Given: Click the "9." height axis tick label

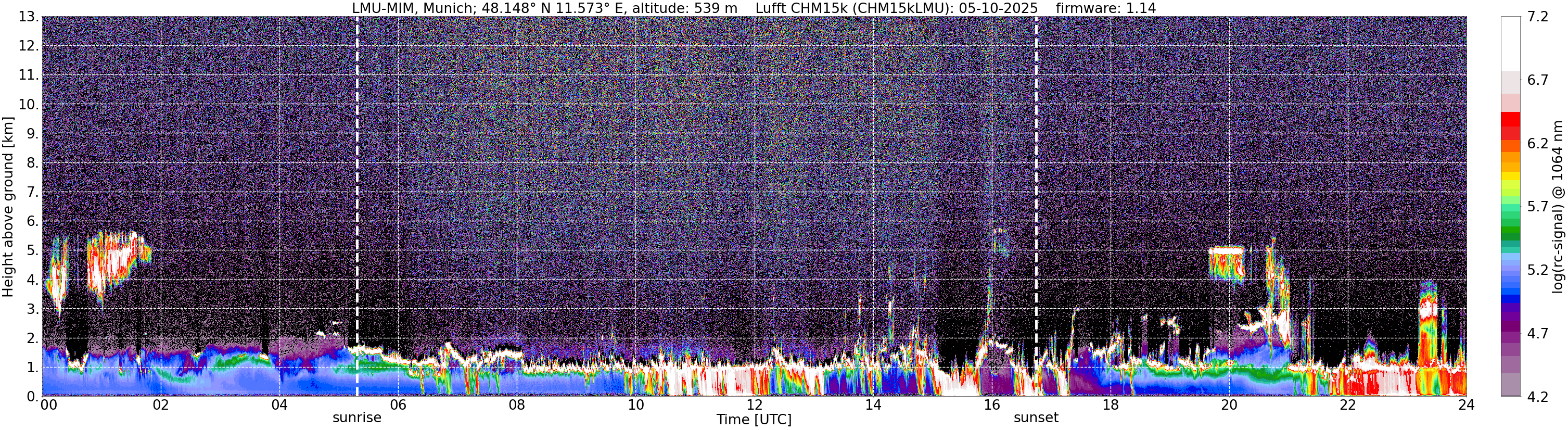Looking at the screenshot, I should [x=33, y=134].
